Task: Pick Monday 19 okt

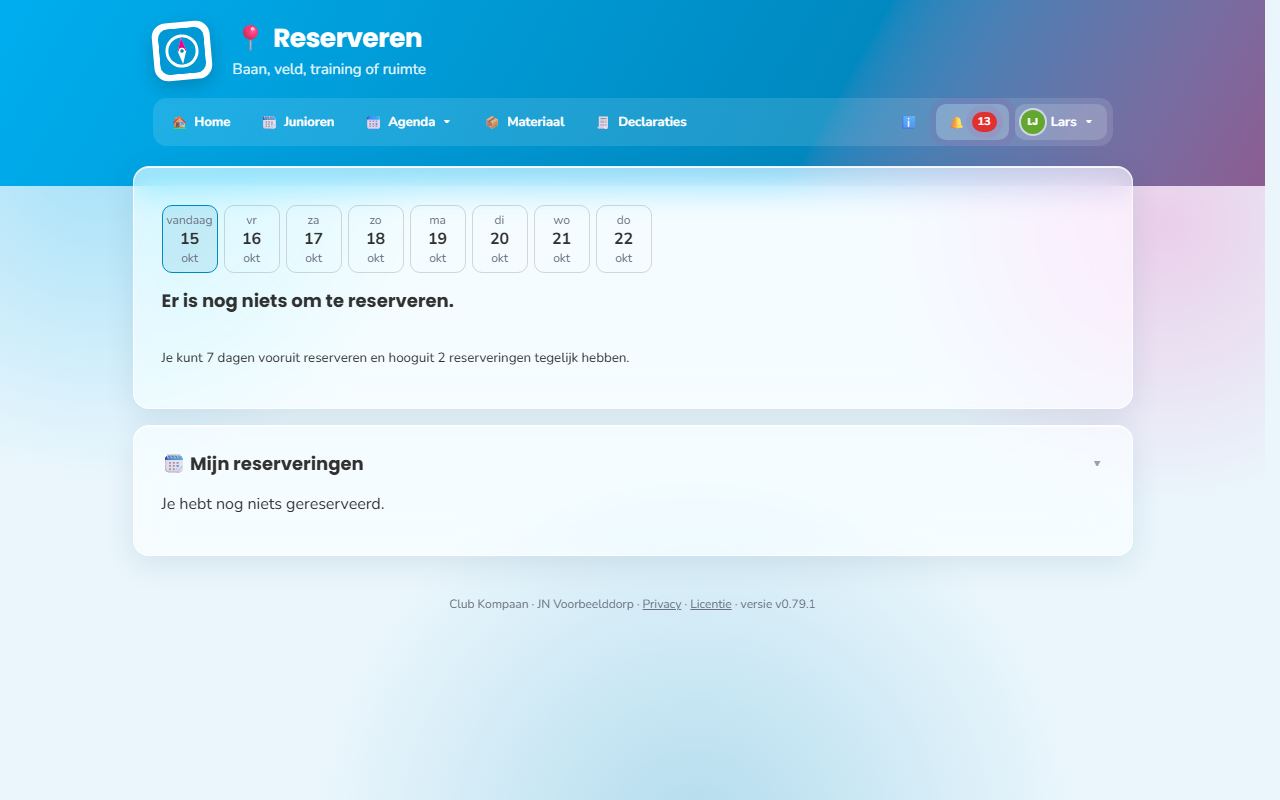Action: tap(438, 239)
